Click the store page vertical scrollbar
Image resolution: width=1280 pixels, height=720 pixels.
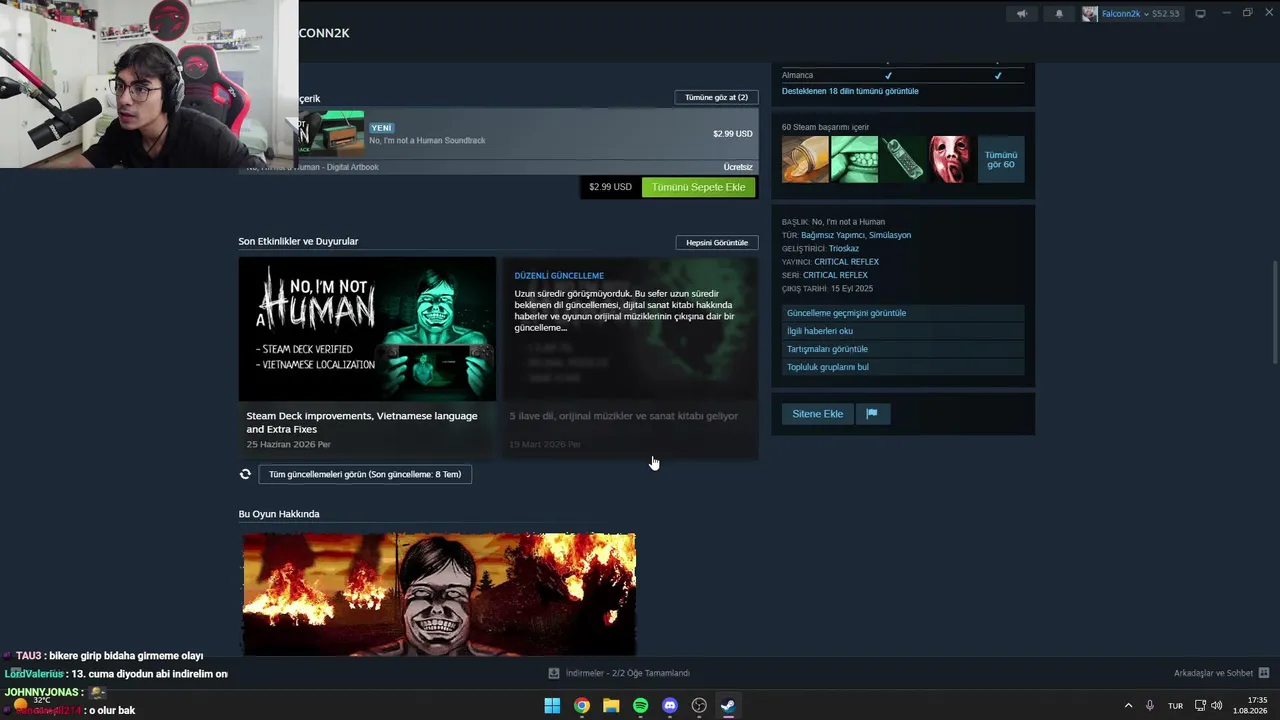click(x=1274, y=312)
